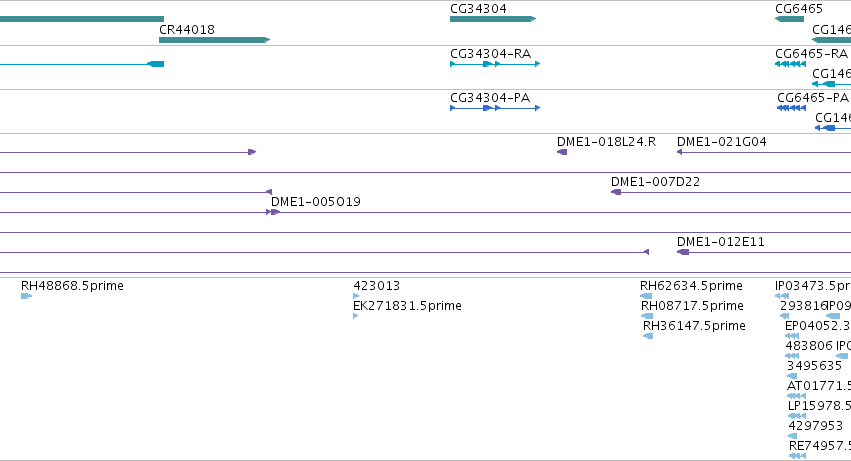This screenshot has width=851, height=461.
Task: Click the CG6465-PA blue arrows glyph
Action: click(x=791, y=108)
